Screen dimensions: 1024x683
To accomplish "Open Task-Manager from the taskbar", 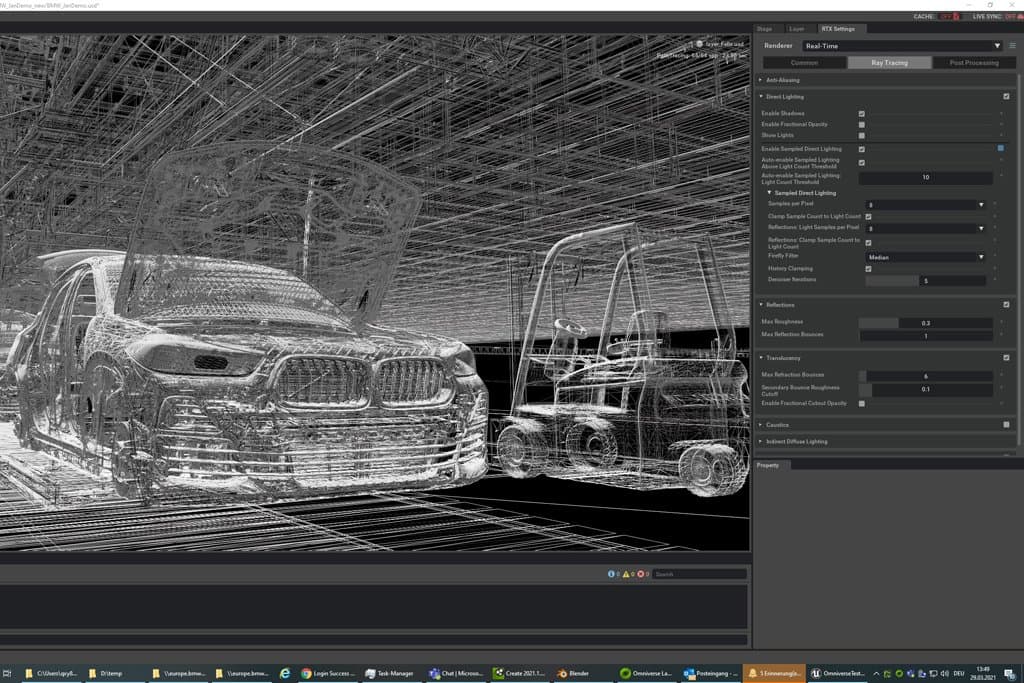I will tap(390, 673).
